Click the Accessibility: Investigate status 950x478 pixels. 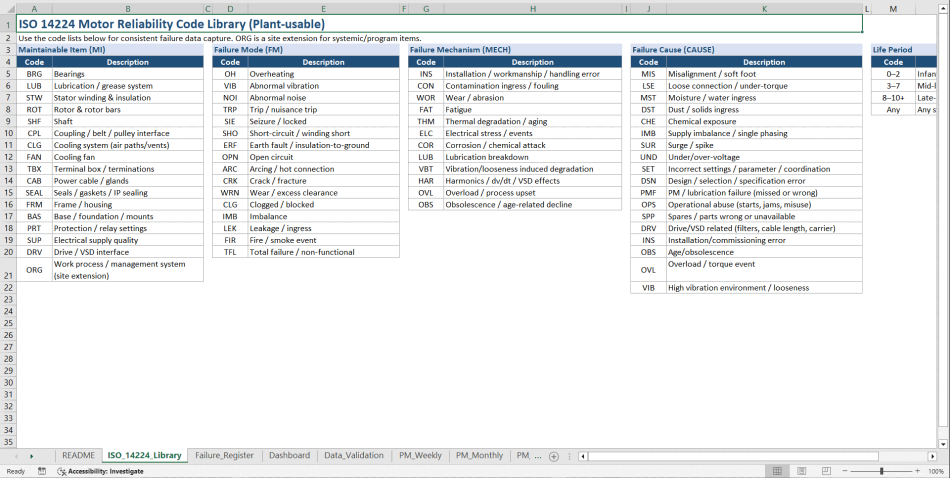click(x=100, y=471)
